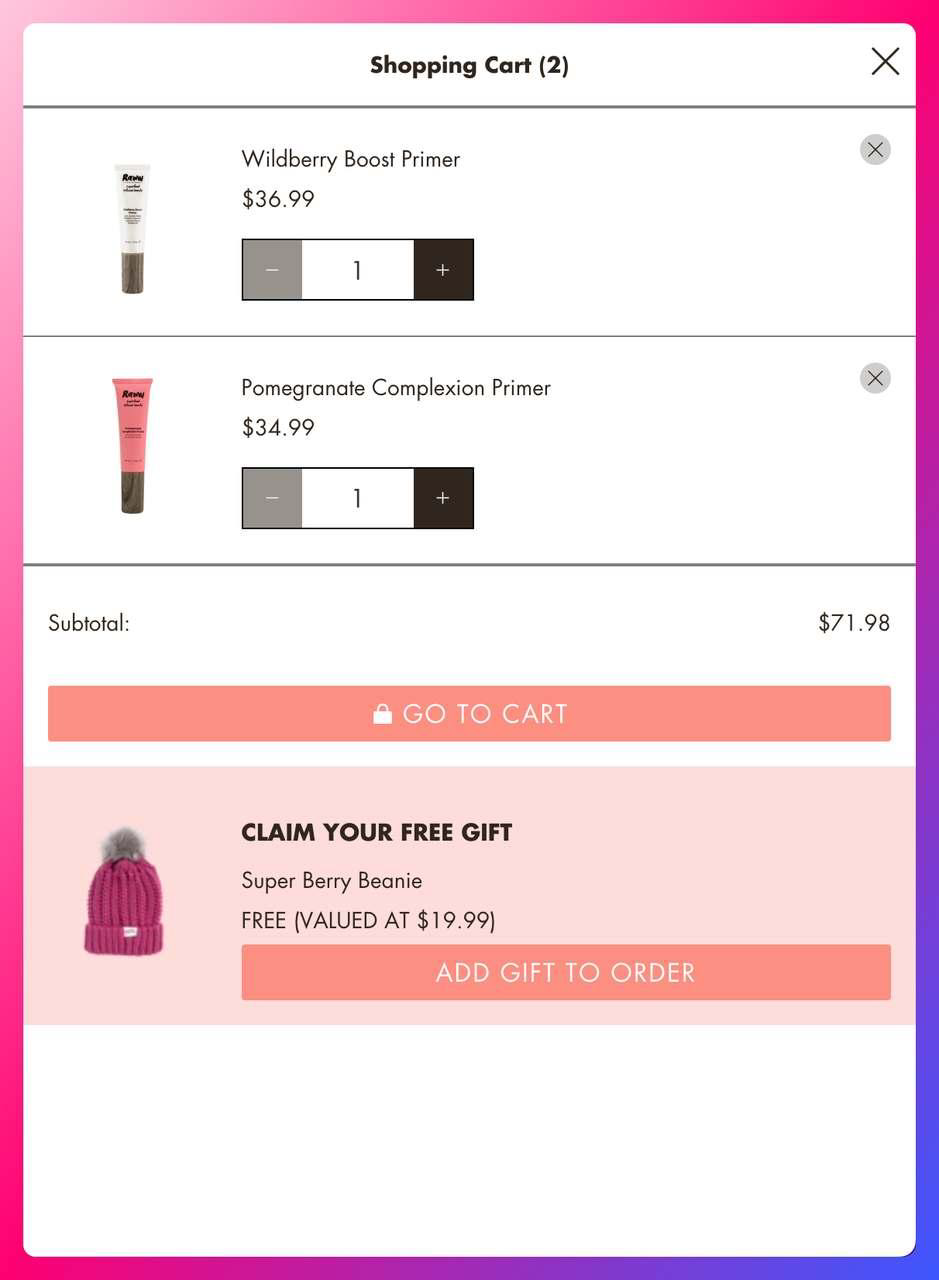
Task: Open the Wildberry Boost Primer product image
Action: click(x=132, y=229)
